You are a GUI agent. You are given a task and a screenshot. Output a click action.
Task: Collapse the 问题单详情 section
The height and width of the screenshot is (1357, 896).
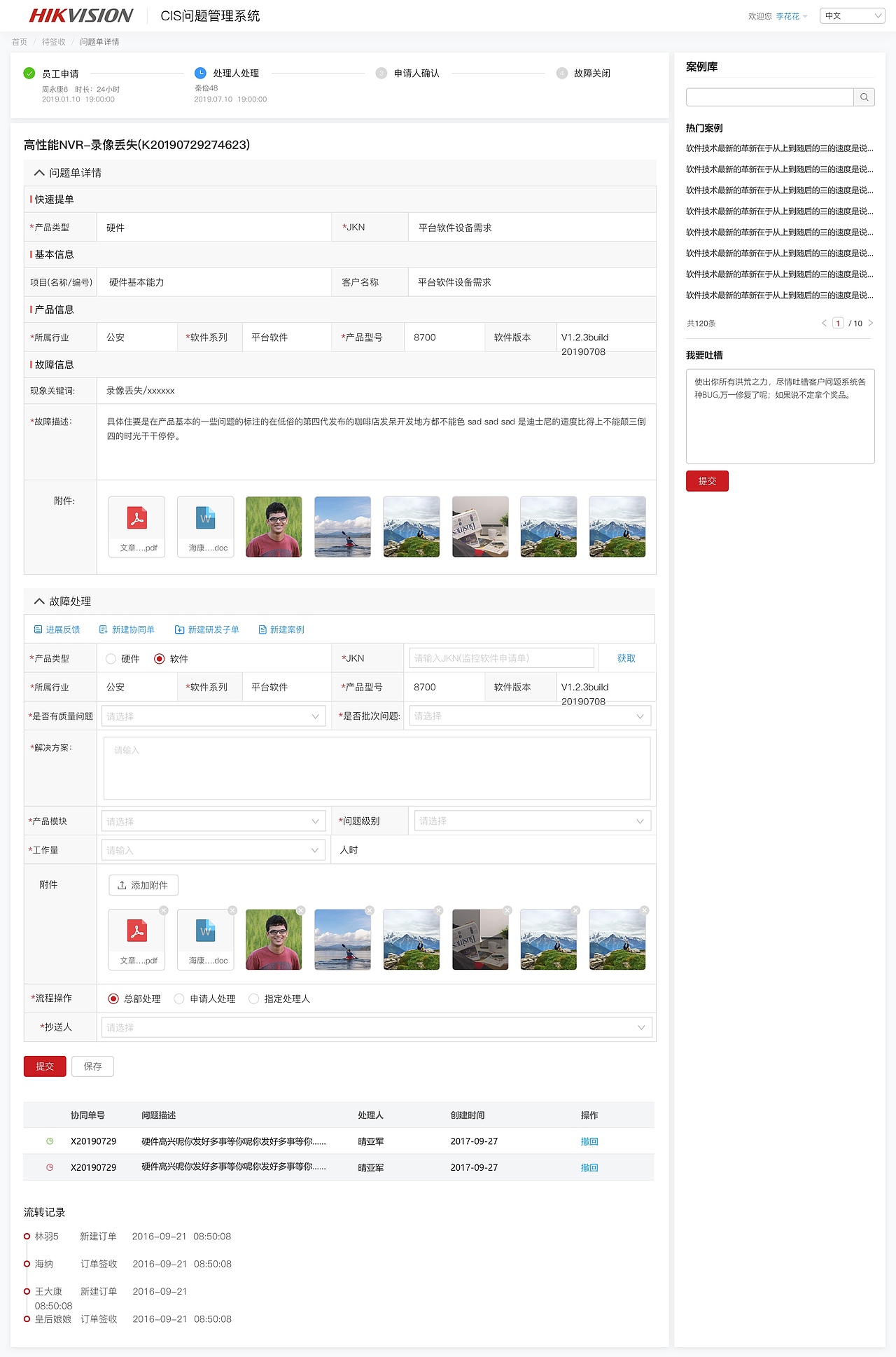tap(39, 173)
